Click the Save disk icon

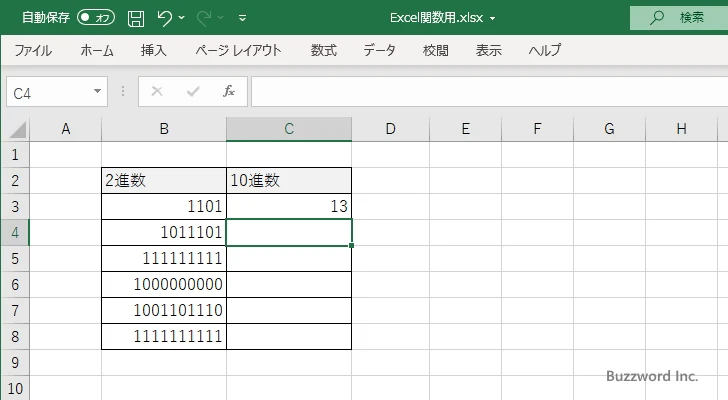pyautogui.click(x=136, y=18)
